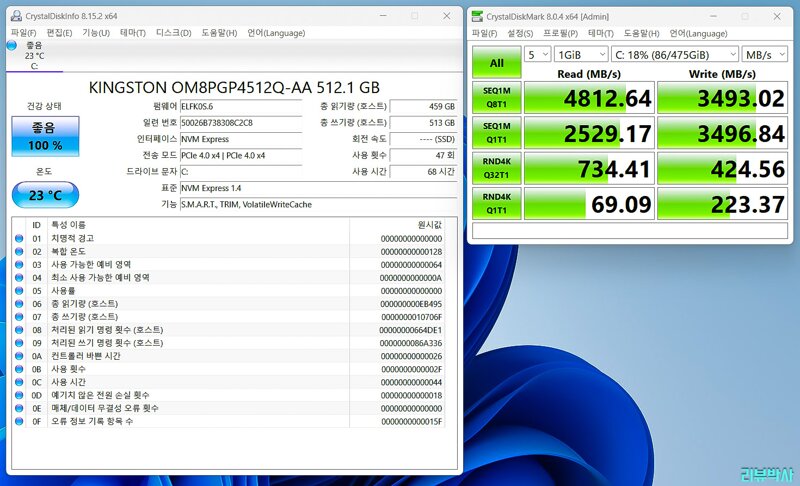
Task: Click status orb for 04 최소 사용 가능한 예비 영역
Action: (x=19, y=277)
